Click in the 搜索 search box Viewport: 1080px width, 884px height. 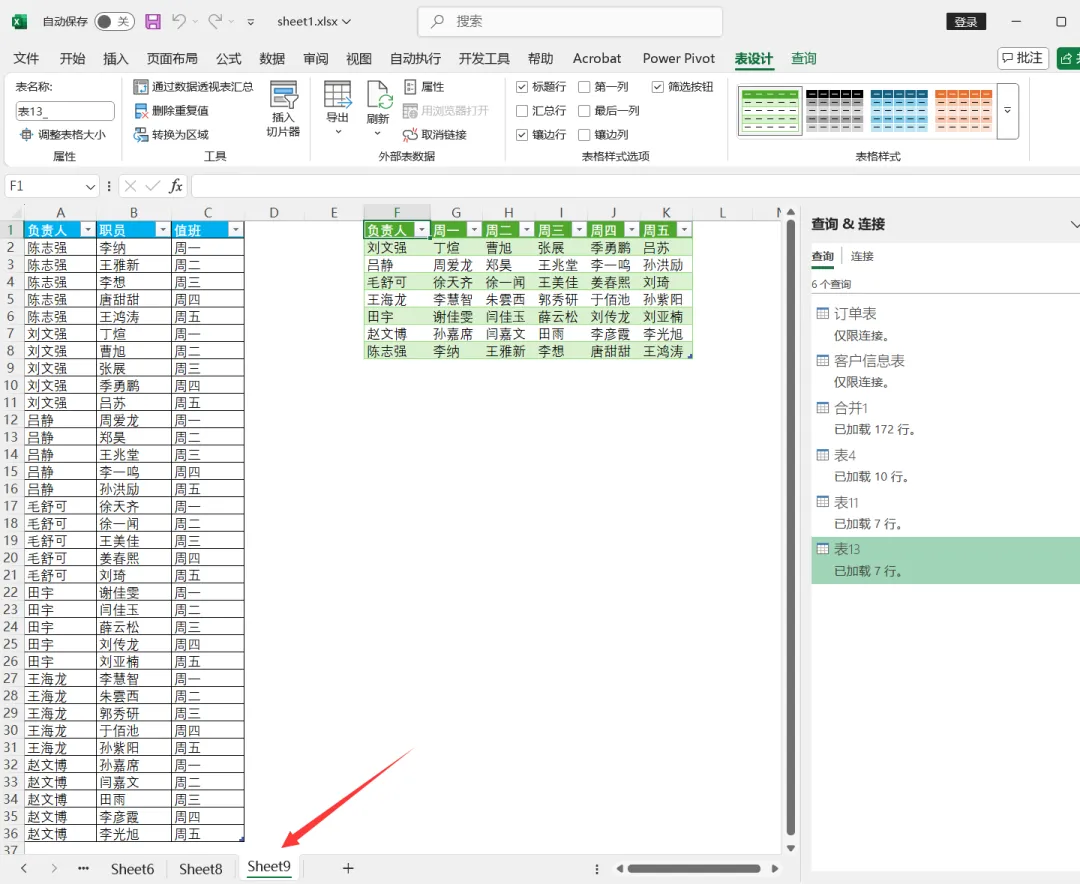tap(570, 21)
